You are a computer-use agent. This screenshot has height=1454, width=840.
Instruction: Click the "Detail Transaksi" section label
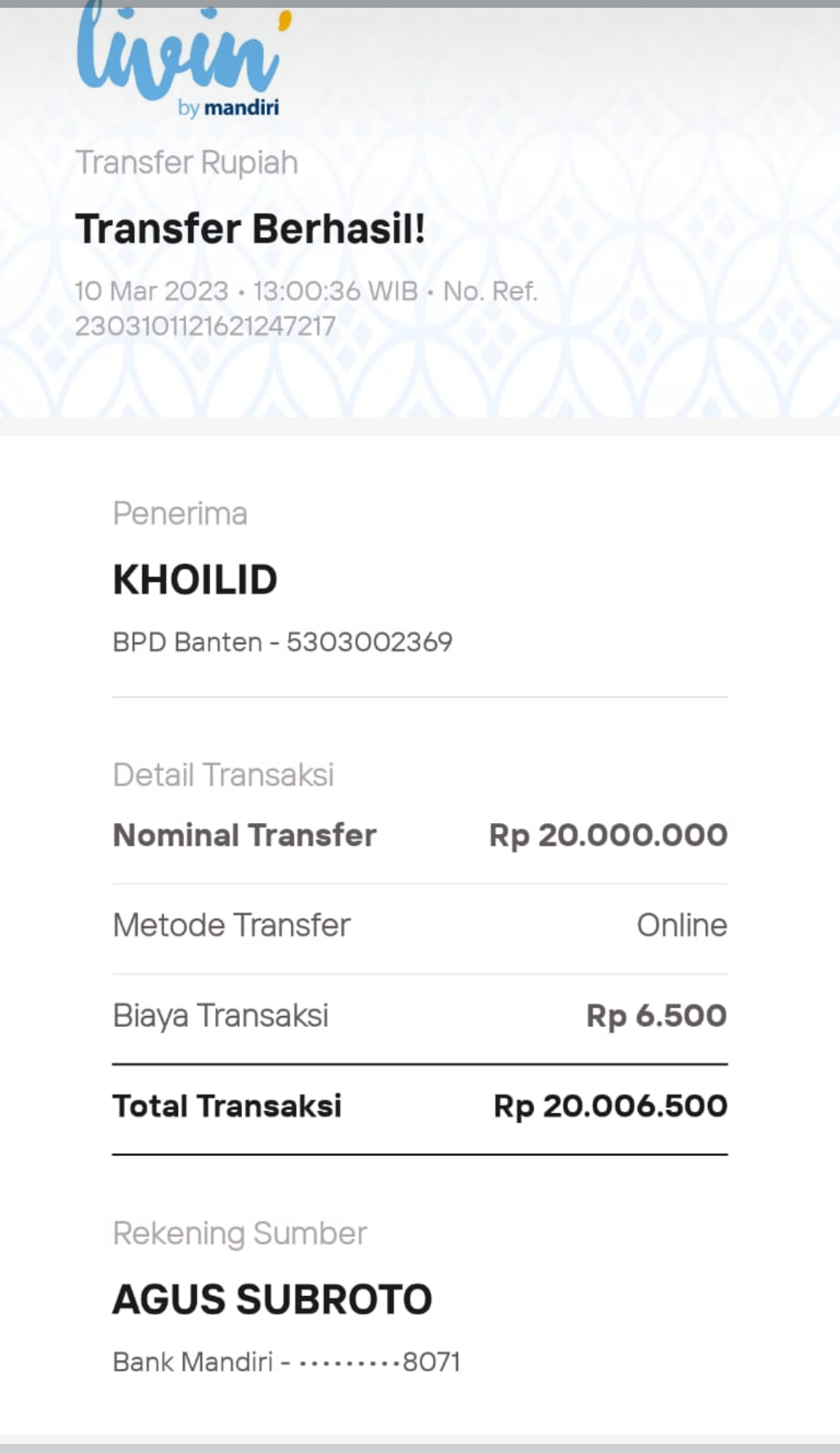click(x=223, y=775)
